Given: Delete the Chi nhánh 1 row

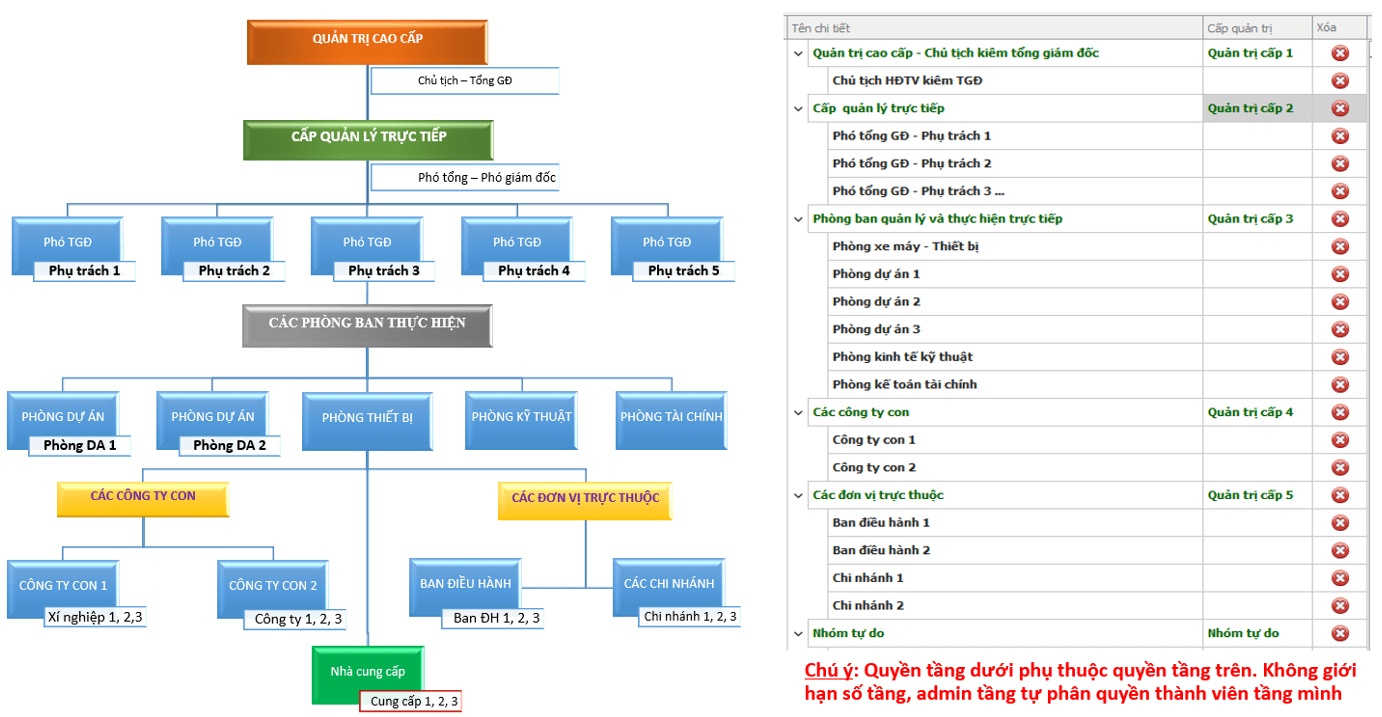Looking at the screenshot, I should (1340, 578).
